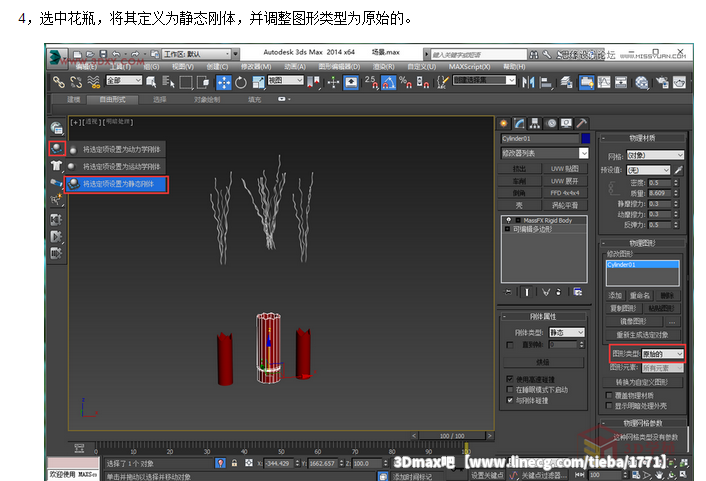Click the '转换为自定义图形' button
The height and width of the screenshot is (481, 706).
(x=642, y=382)
